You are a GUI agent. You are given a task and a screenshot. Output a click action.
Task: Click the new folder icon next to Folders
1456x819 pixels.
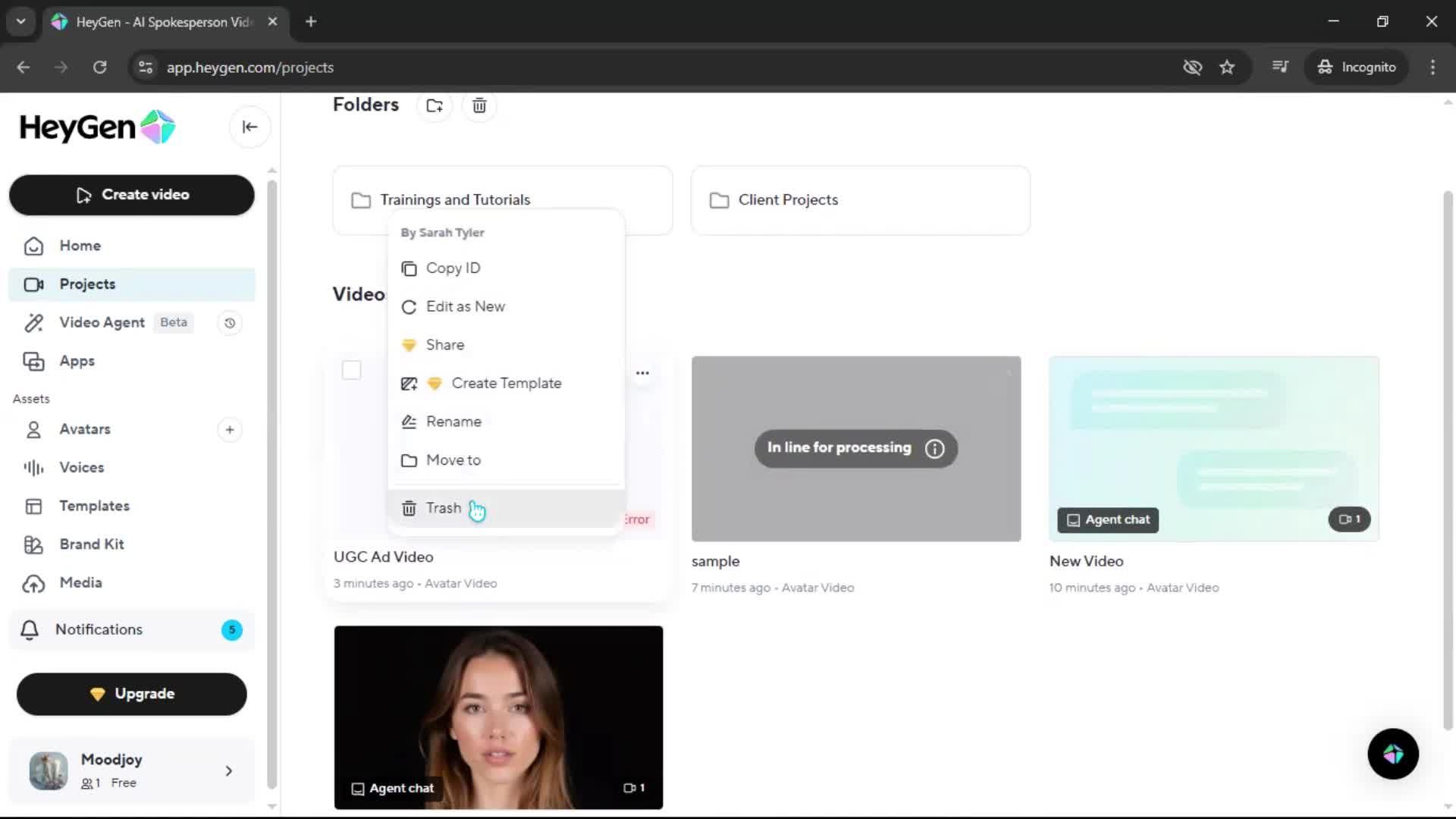tap(434, 105)
